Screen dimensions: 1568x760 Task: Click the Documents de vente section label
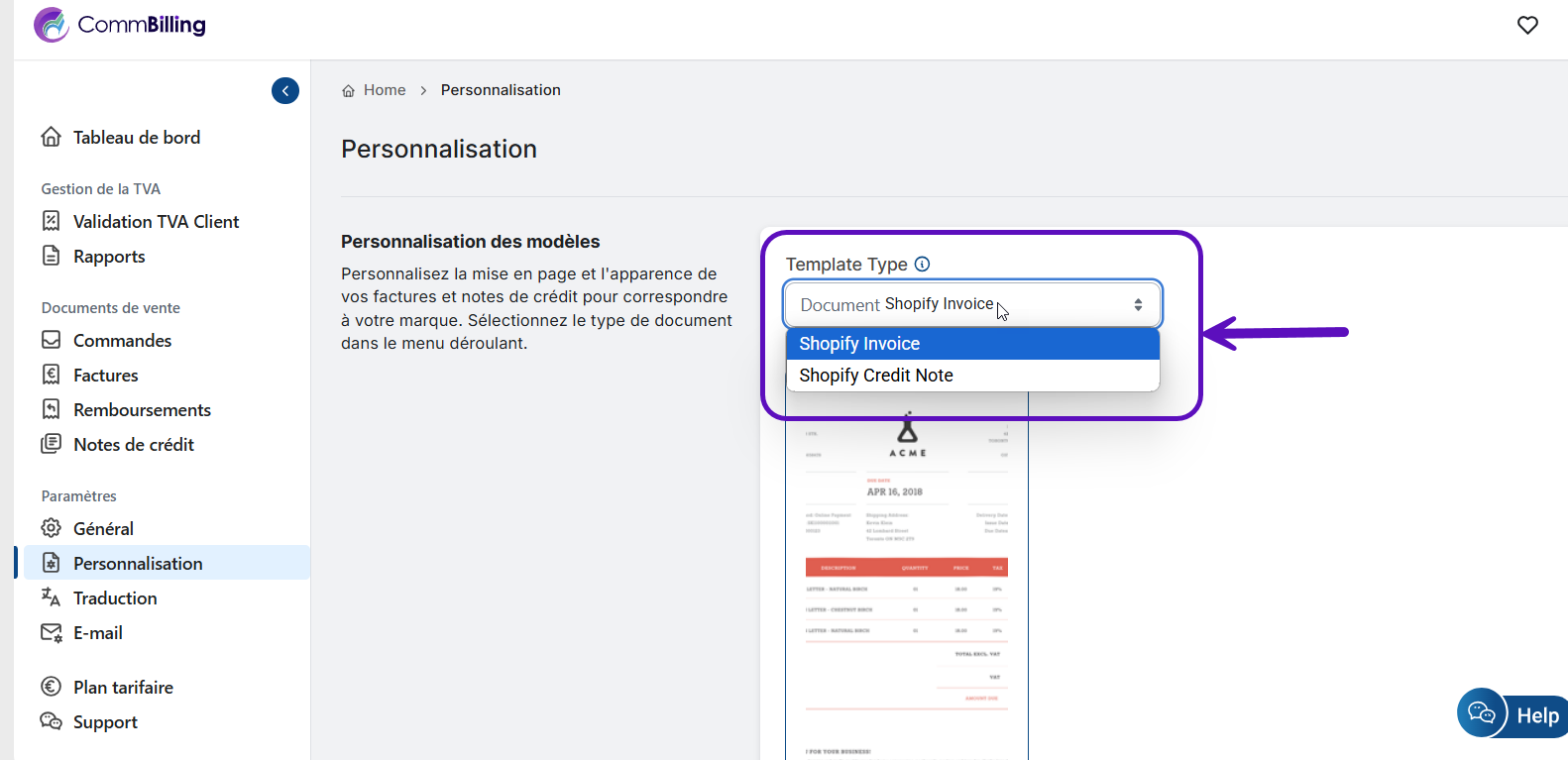[110, 307]
